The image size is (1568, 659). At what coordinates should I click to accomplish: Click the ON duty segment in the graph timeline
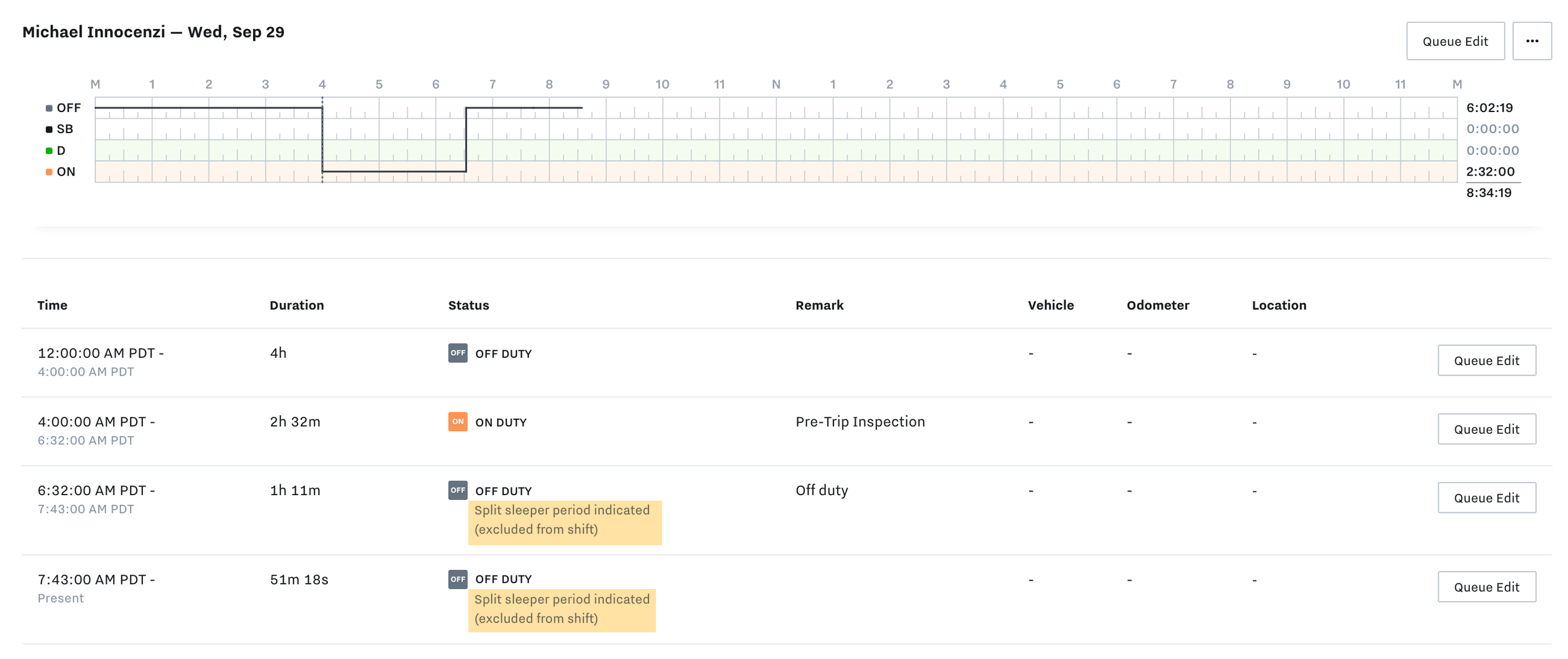pos(393,171)
